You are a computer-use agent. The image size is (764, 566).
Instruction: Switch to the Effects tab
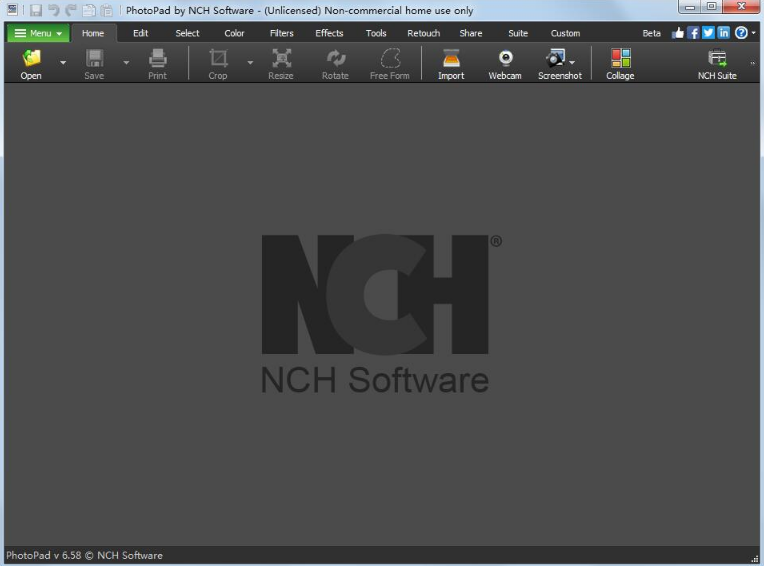point(329,33)
